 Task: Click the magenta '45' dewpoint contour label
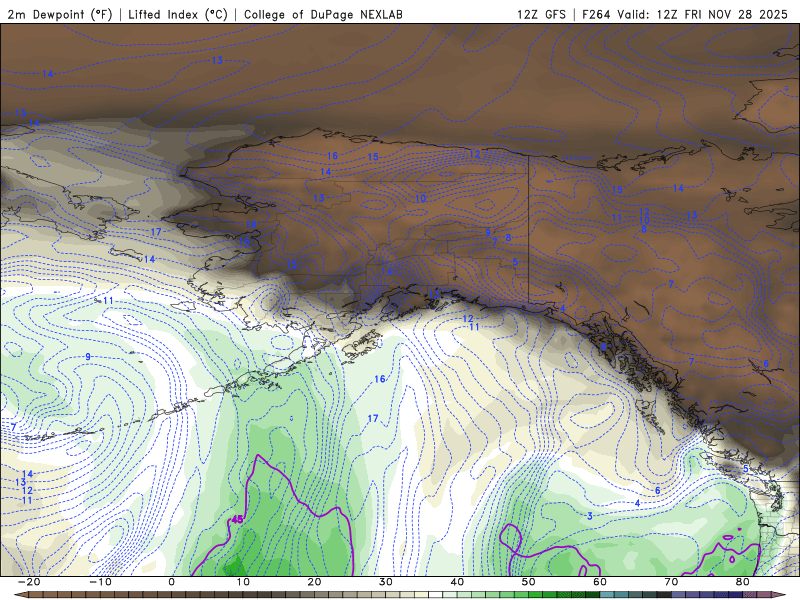coord(237,519)
